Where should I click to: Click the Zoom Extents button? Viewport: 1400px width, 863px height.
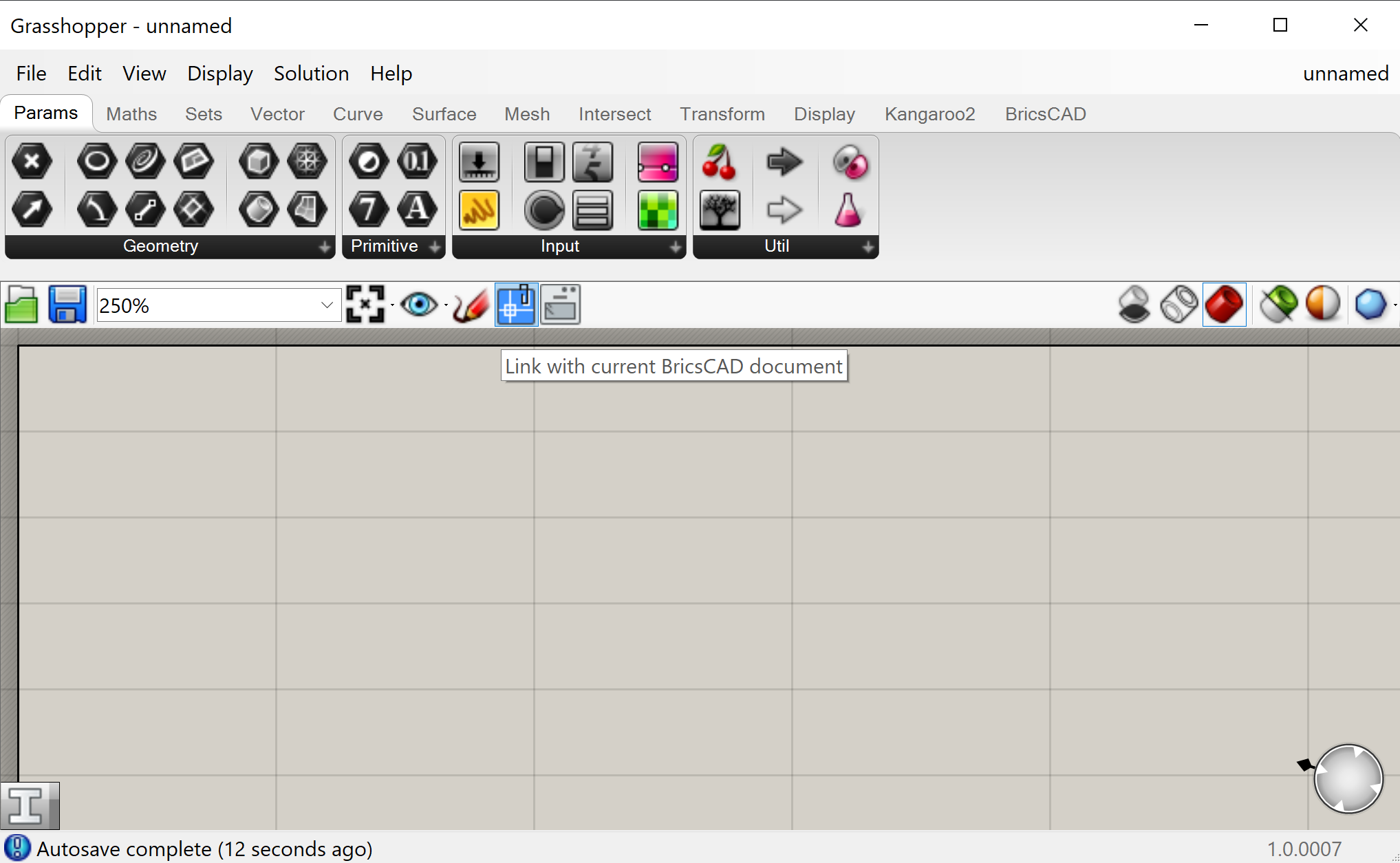pyautogui.click(x=365, y=305)
